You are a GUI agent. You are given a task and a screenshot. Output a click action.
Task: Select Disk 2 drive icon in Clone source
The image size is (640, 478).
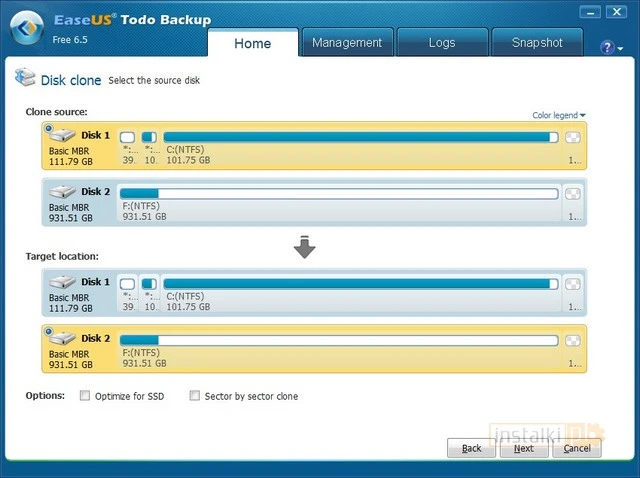pos(63,192)
